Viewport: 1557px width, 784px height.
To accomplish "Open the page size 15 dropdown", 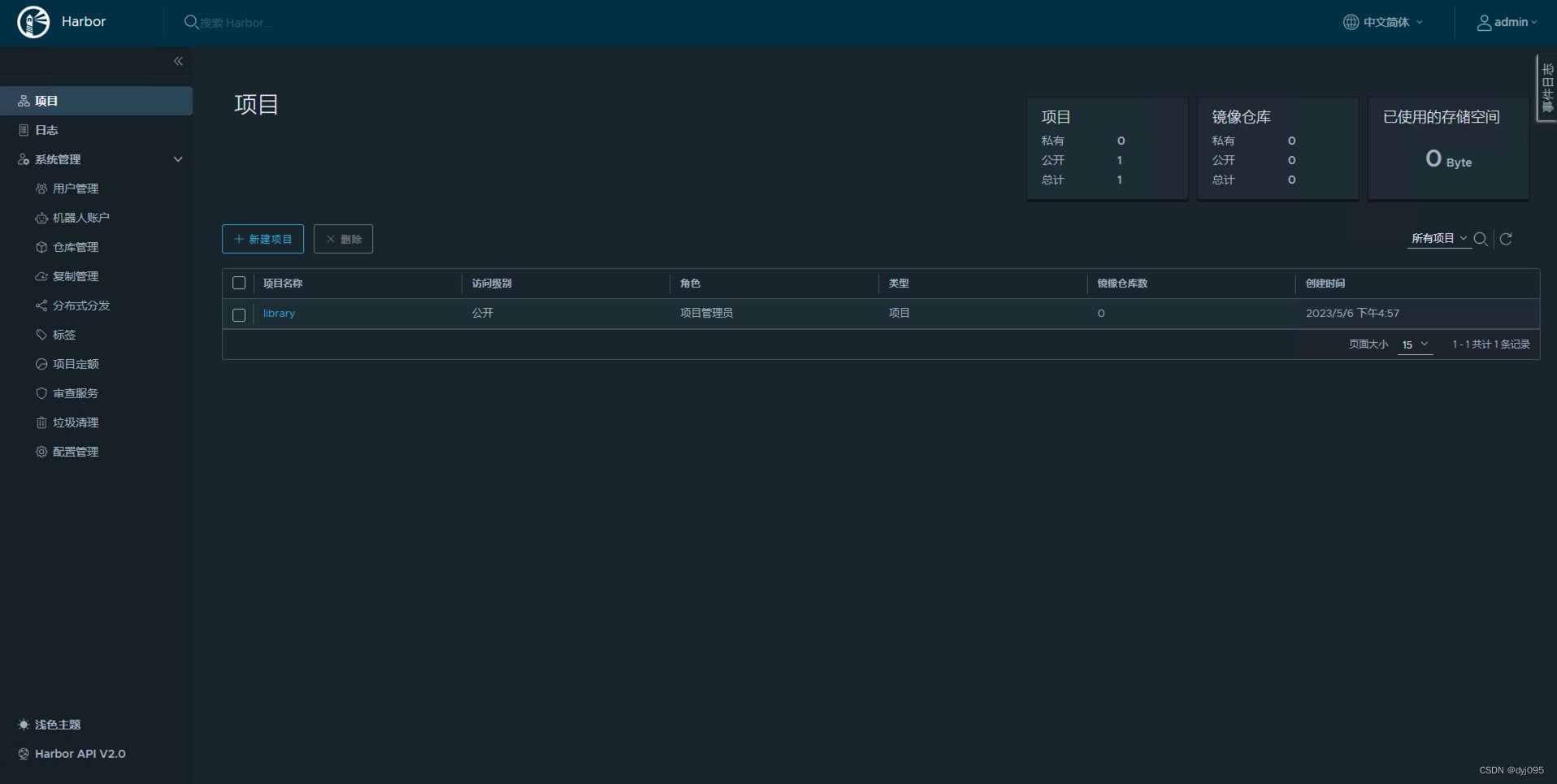I will [x=1415, y=344].
